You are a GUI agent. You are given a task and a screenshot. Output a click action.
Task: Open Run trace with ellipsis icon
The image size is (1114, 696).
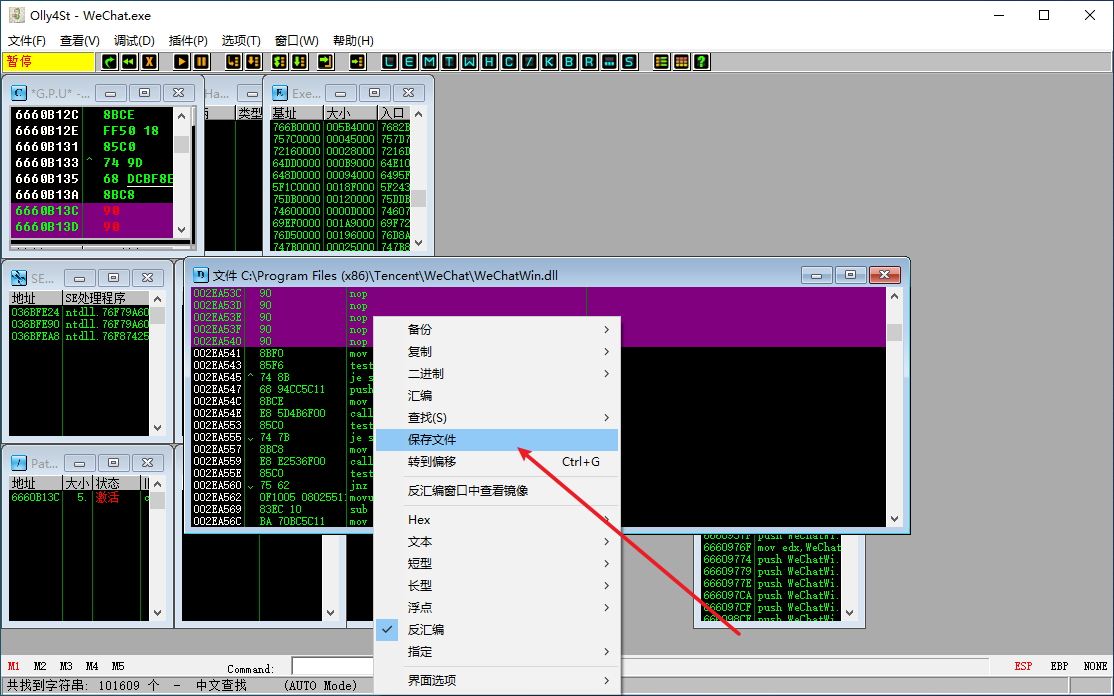pyautogui.click(x=609, y=62)
